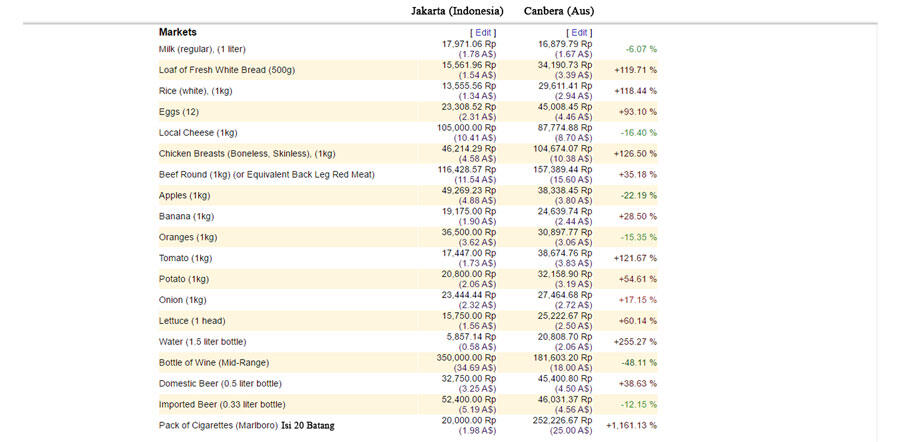
Task: Select the +28.50 % difference for Banana
Action: coord(638,216)
